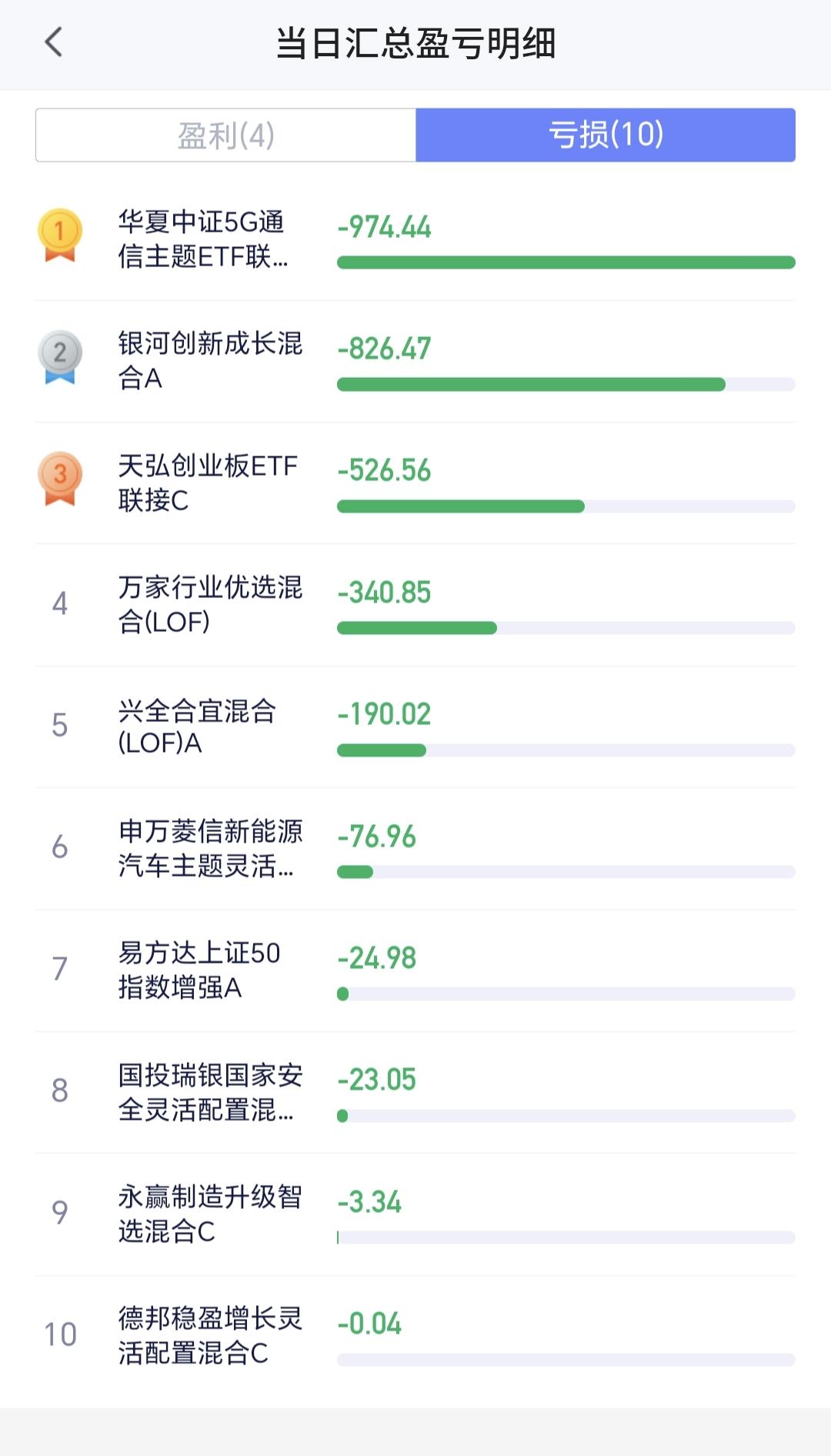Image resolution: width=831 pixels, height=1456 pixels.
Task: Tap the back arrow icon
Action: click(x=53, y=42)
